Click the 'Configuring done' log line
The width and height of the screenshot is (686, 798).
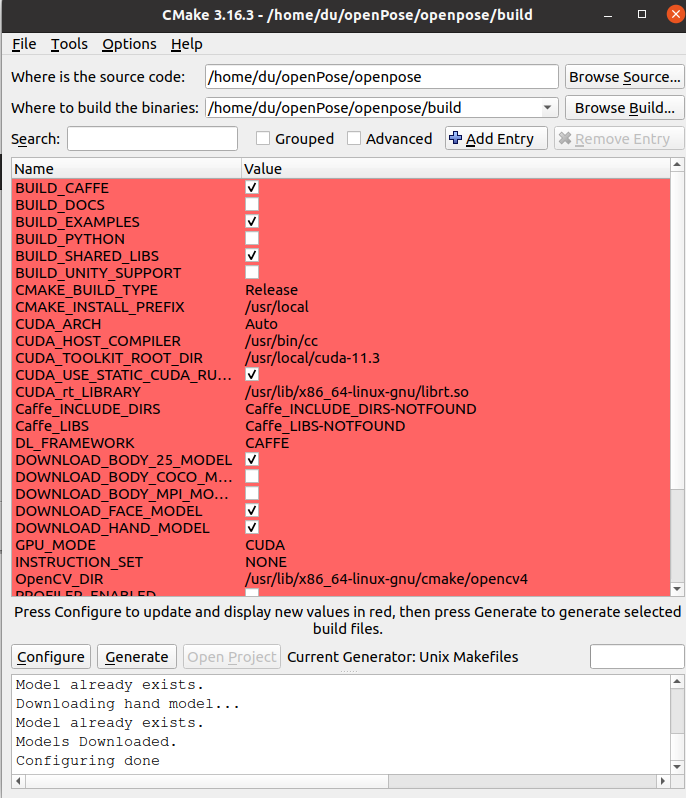tap(88, 761)
